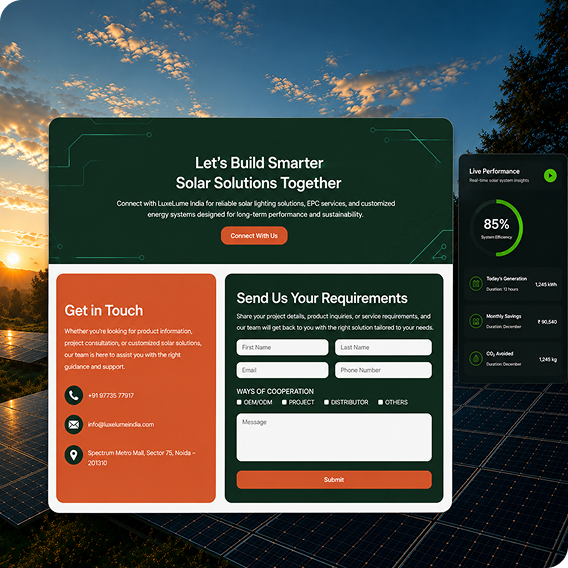Click the WAYS OF COOPERATION label

click(x=275, y=391)
